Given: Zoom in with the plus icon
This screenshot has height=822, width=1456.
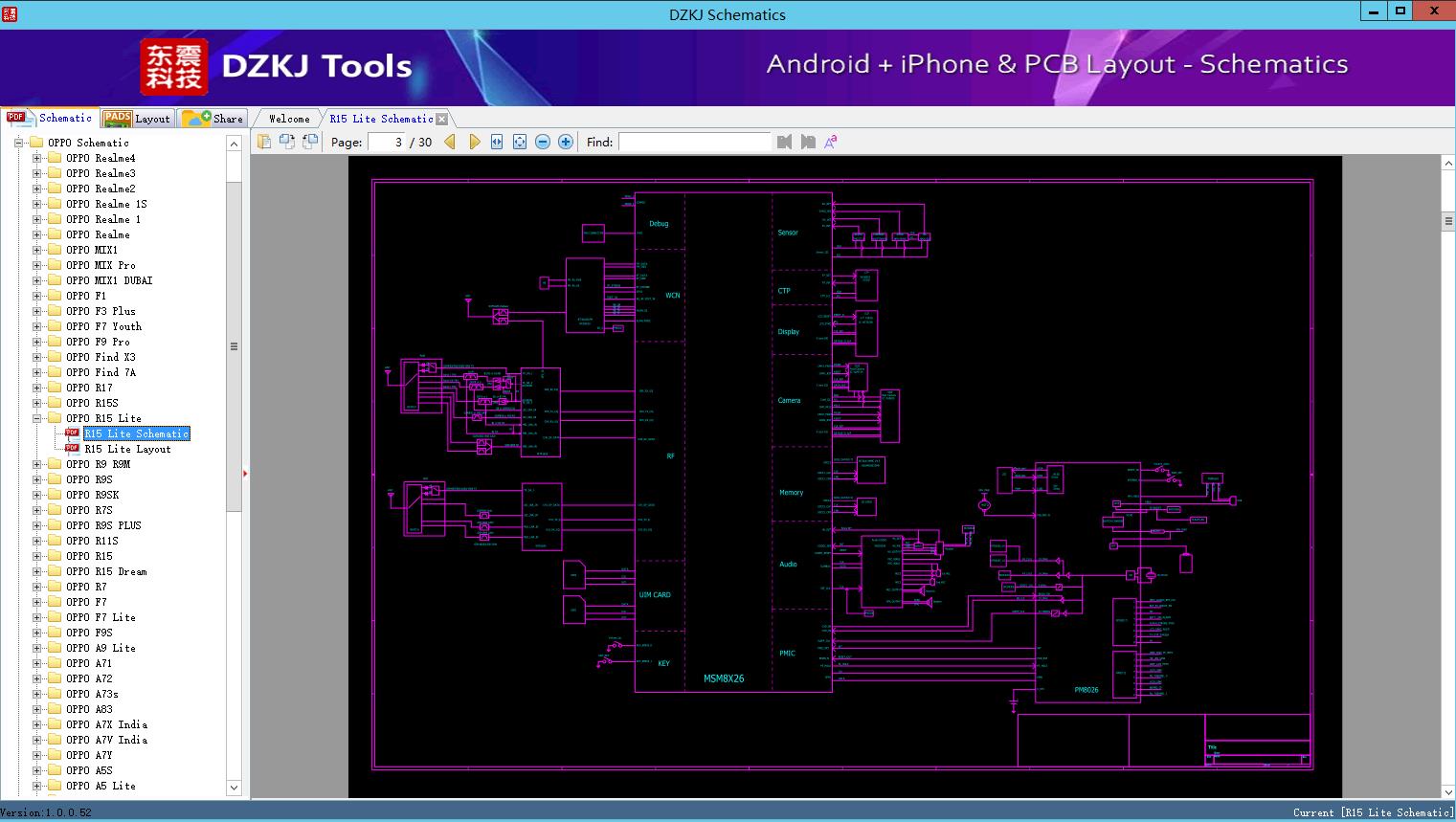Looking at the screenshot, I should point(566,142).
